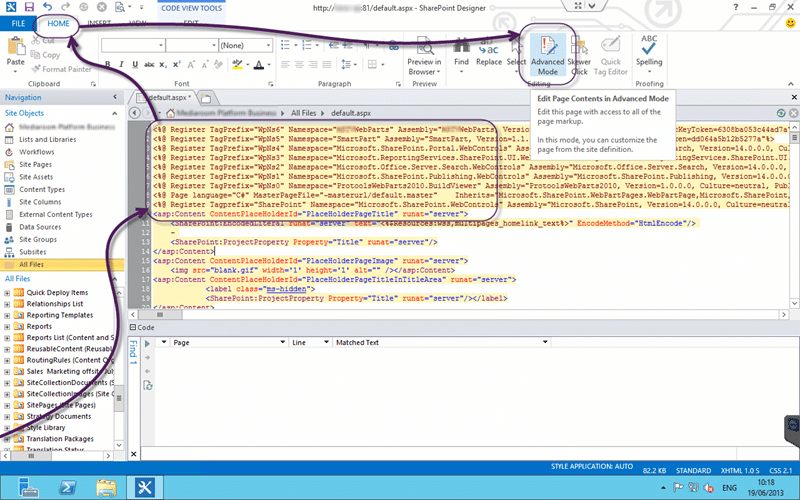This screenshot has width=800, height=500.
Task: Open Server Manager from taskbar
Action: pos(28,487)
